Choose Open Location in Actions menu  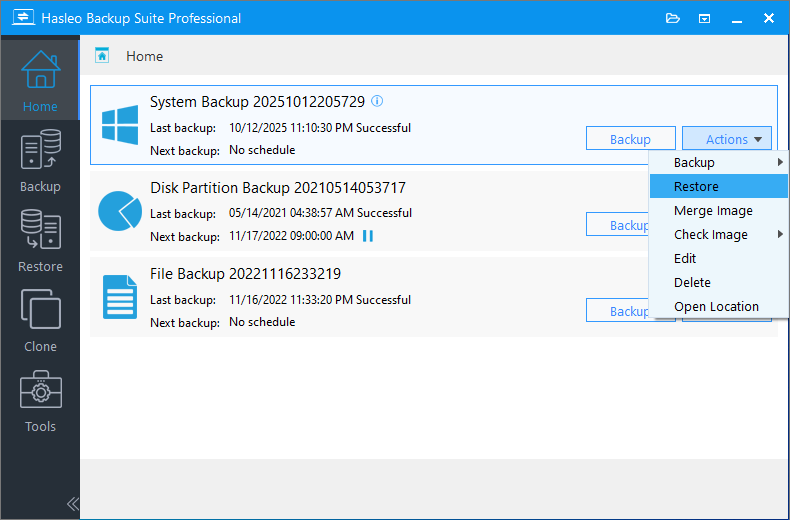(719, 306)
